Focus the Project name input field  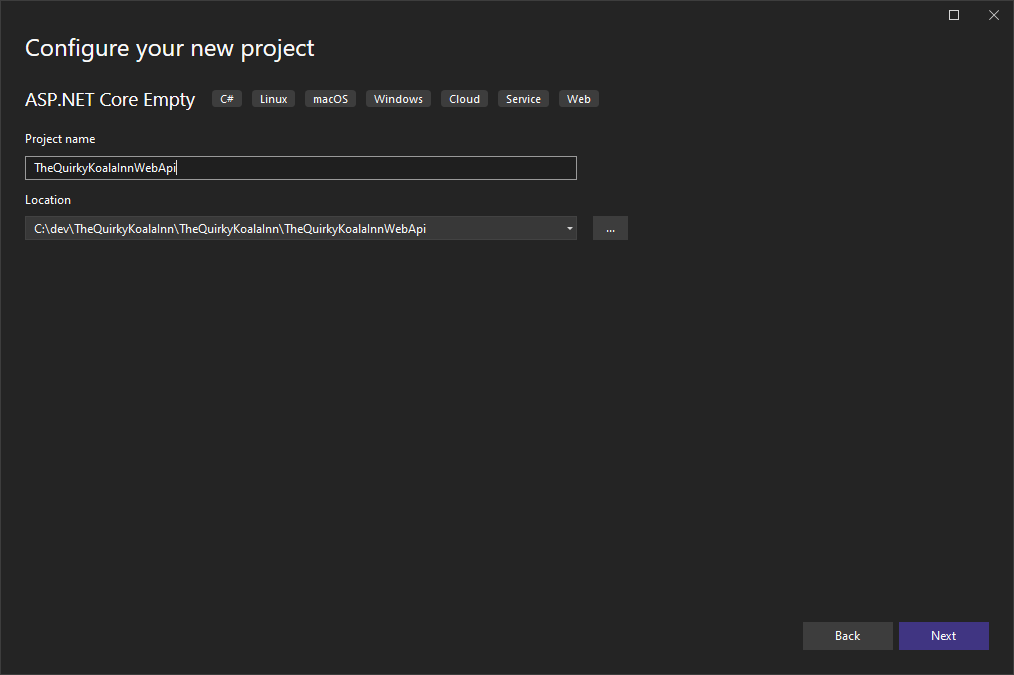click(x=301, y=168)
